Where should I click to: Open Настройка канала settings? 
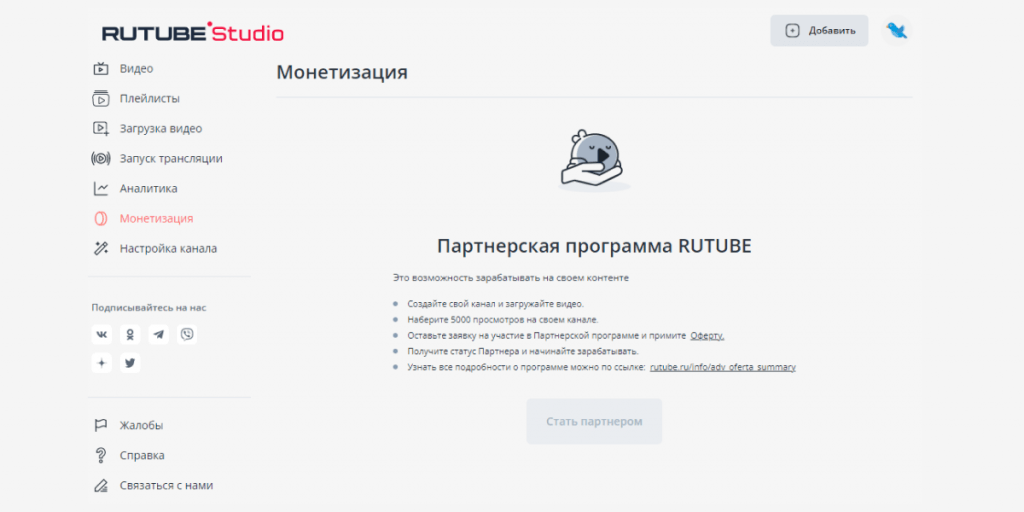(x=167, y=248)
